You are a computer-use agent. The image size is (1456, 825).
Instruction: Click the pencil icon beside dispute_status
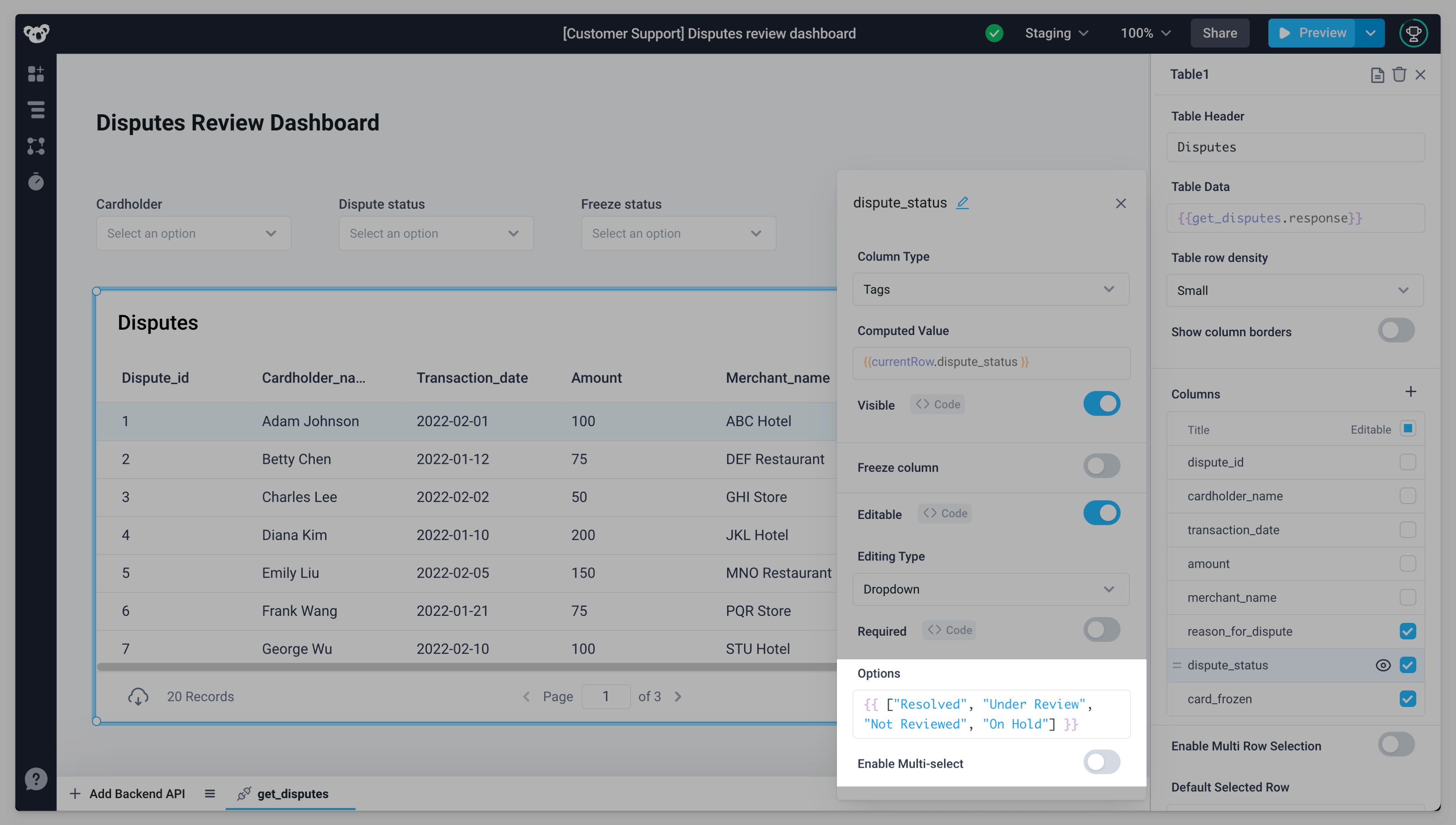point(962,203)
